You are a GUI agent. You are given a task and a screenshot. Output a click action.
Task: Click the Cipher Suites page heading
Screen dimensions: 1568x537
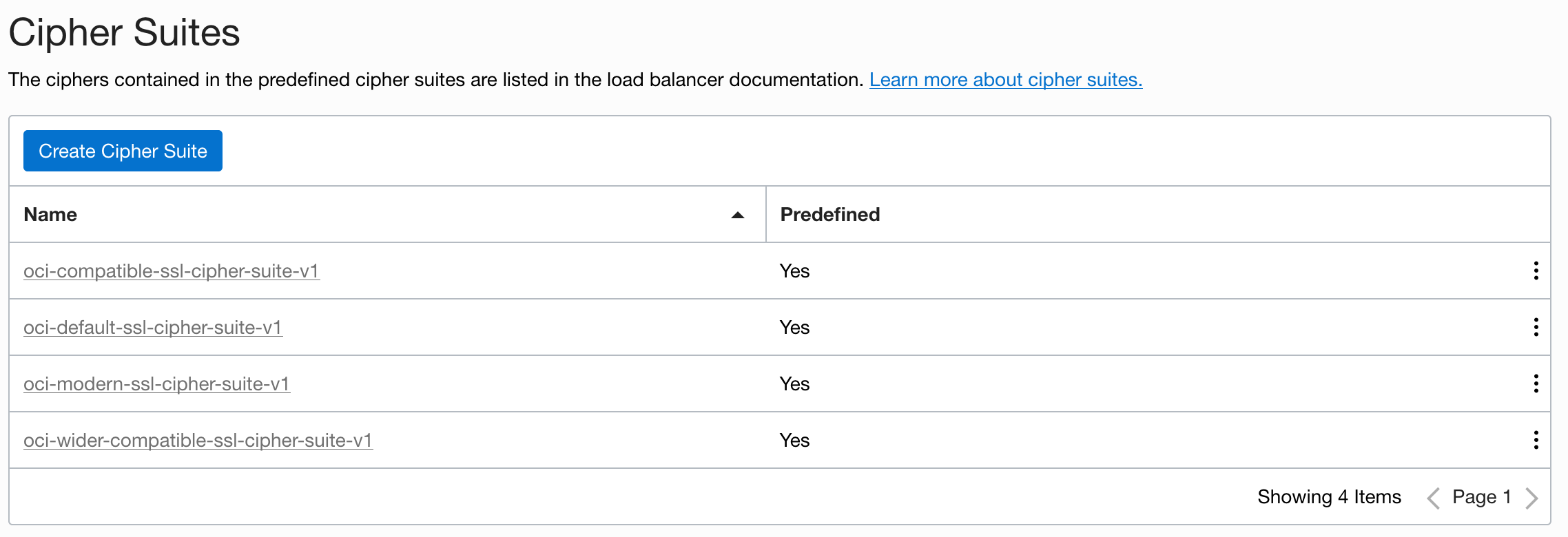click(124, 32)
